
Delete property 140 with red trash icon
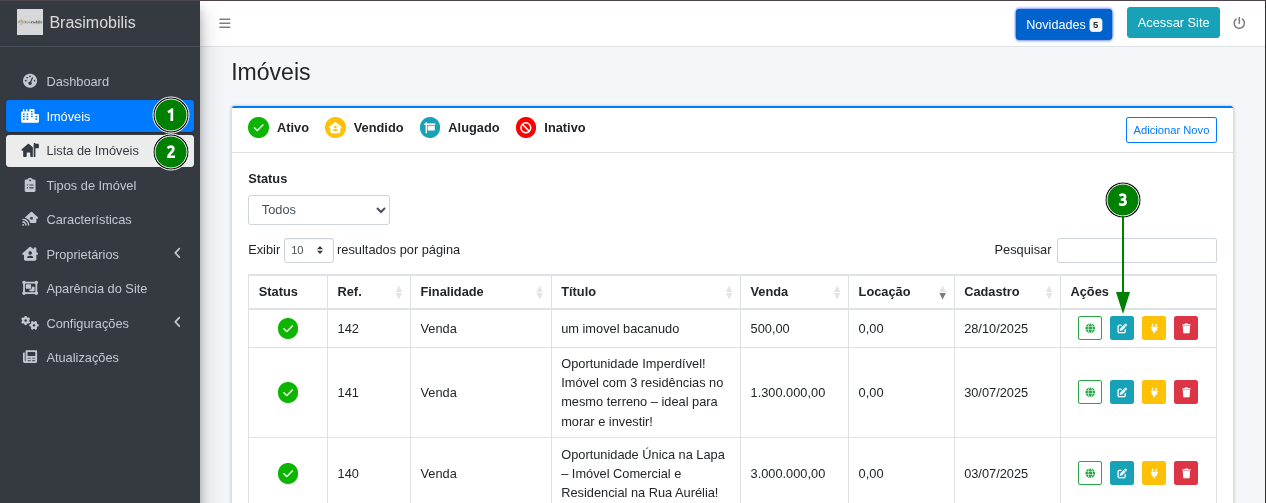[1186, 473]
